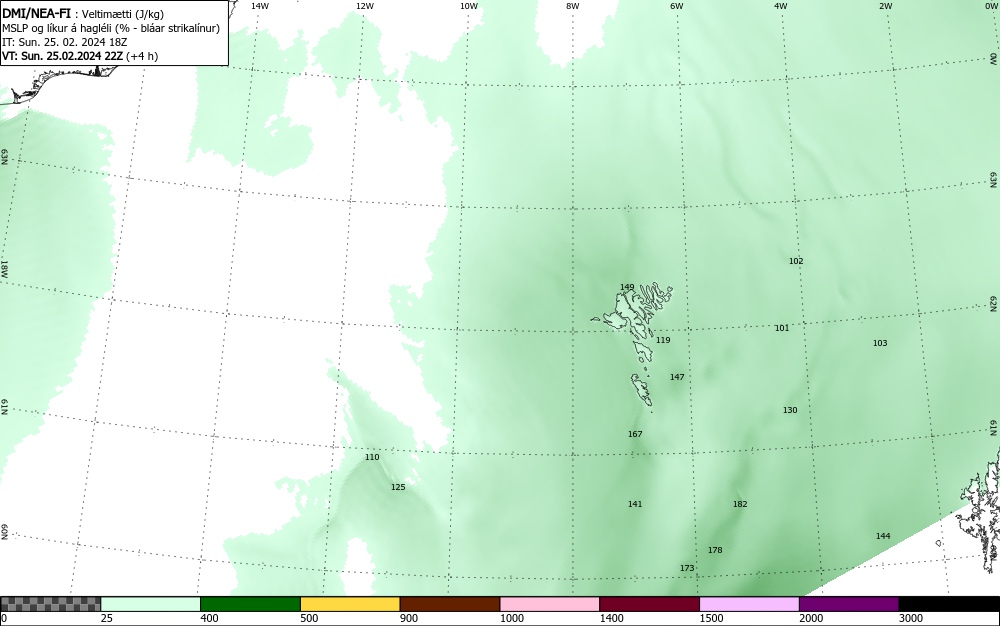Click the Shetland Islands outline
The width and height of the screenshot is (1000, 626).
click(x=981, y=510)
